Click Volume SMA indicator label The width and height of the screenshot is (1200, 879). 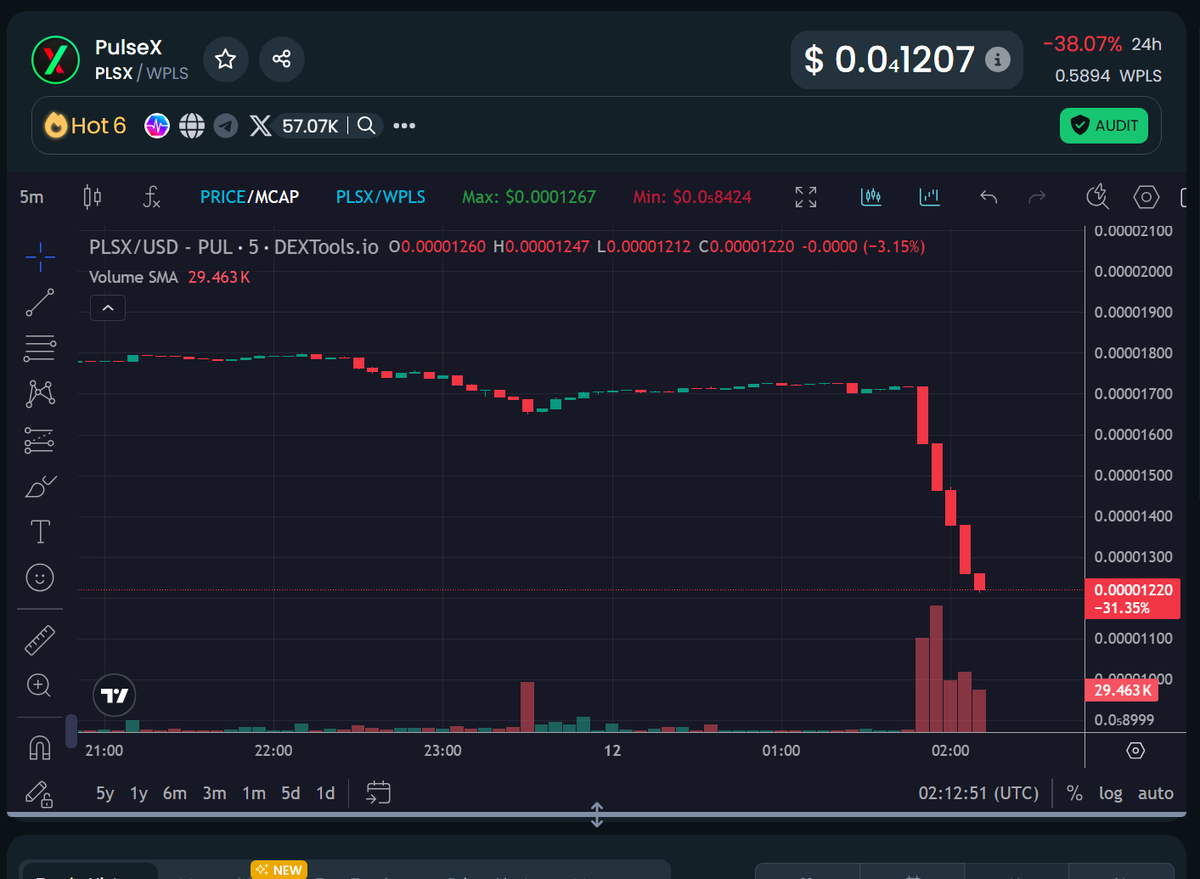(132, 277)
